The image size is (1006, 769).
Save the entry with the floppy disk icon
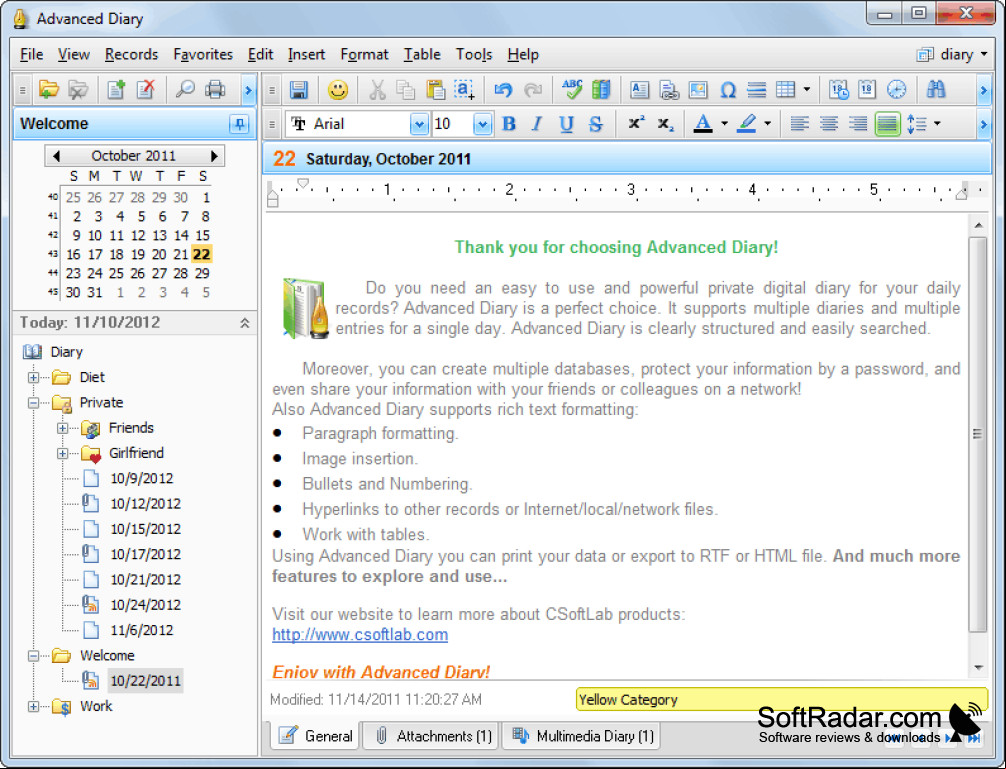[298, 90]
